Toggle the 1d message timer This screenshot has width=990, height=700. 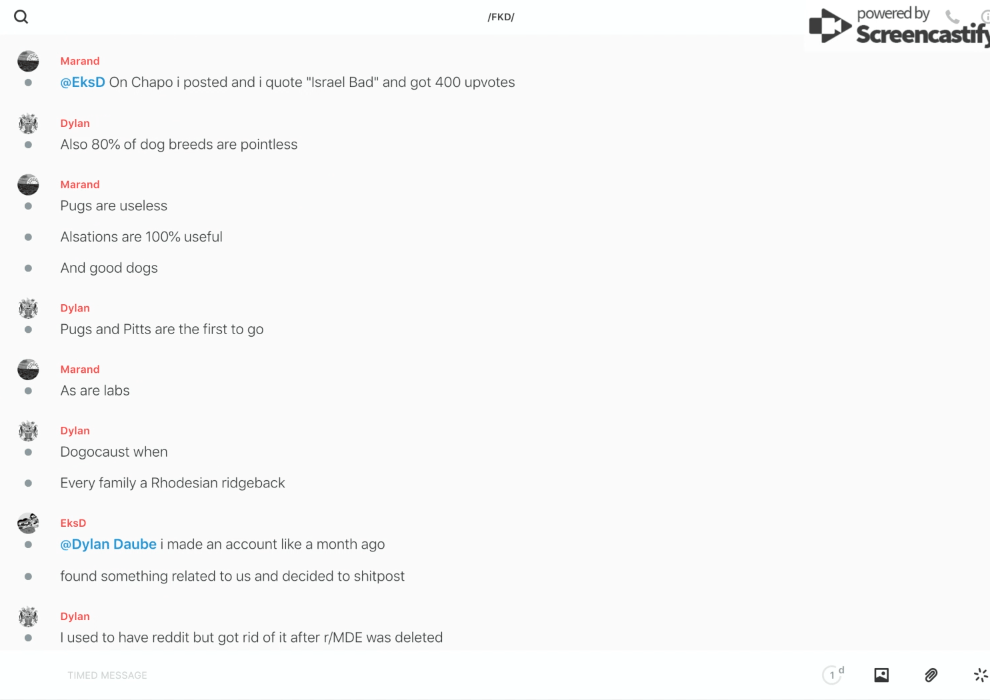[833, 675]
